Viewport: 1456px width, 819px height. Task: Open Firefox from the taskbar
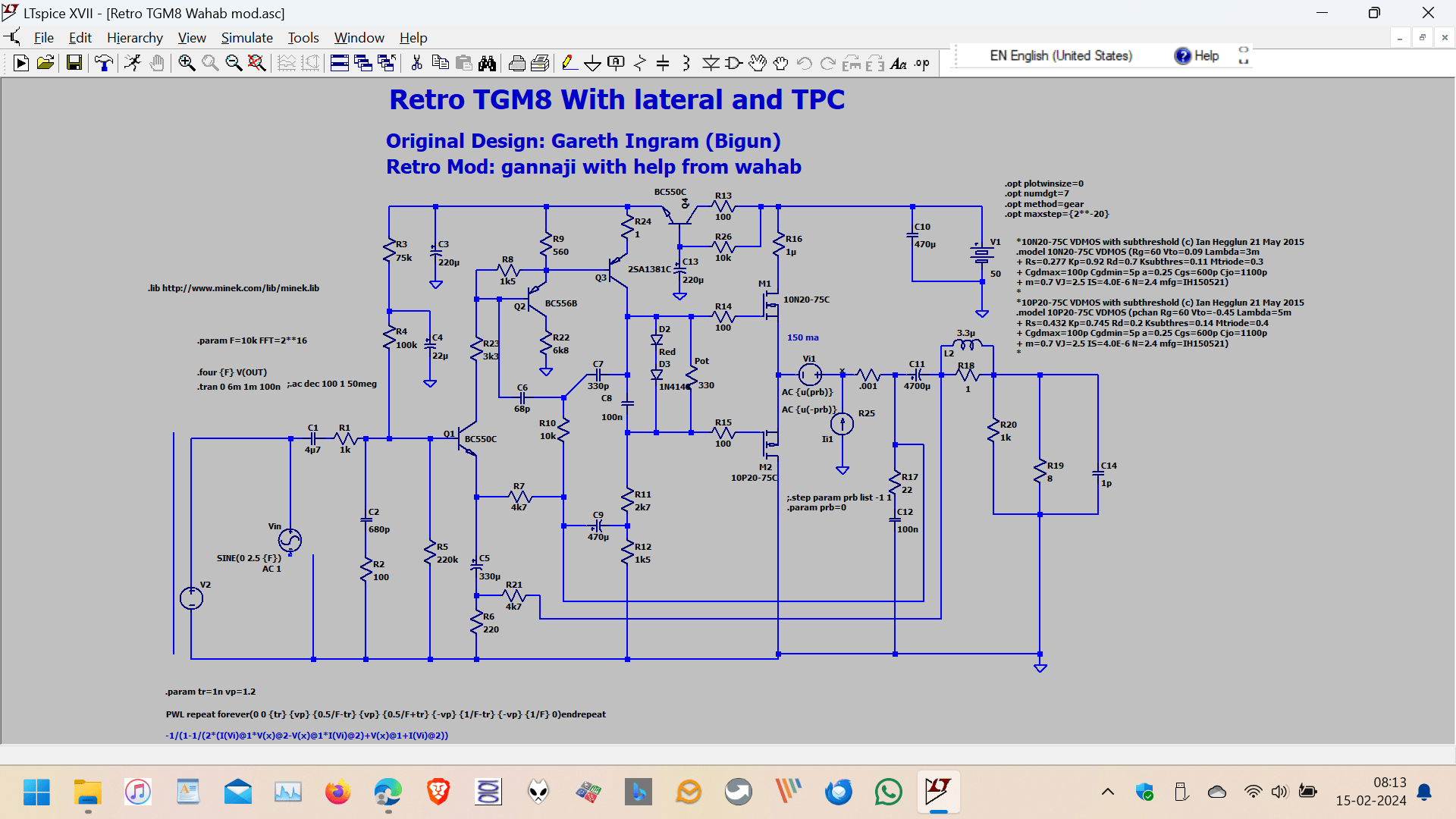(338, 792)
